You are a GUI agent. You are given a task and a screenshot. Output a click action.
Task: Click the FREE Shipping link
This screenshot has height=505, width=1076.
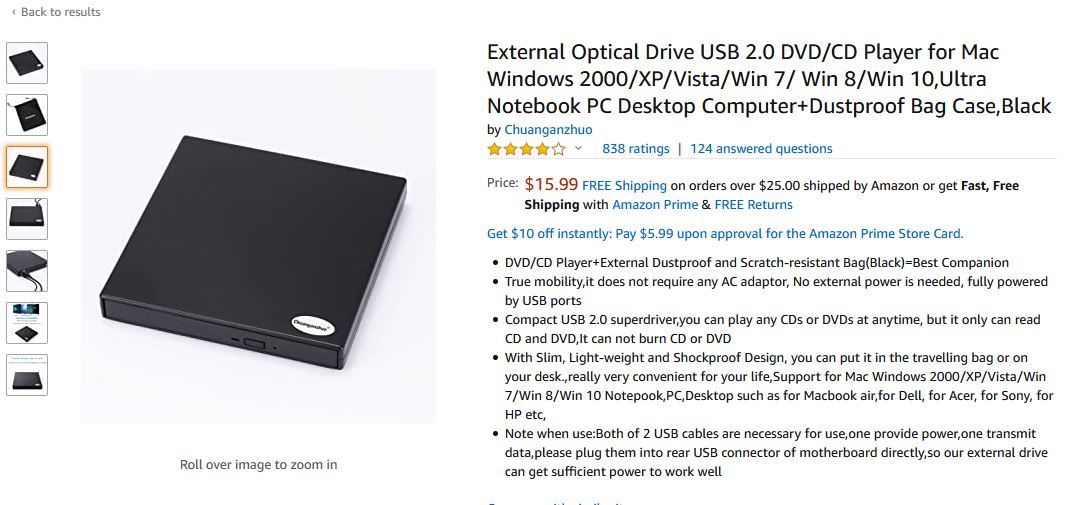point(624,185)
